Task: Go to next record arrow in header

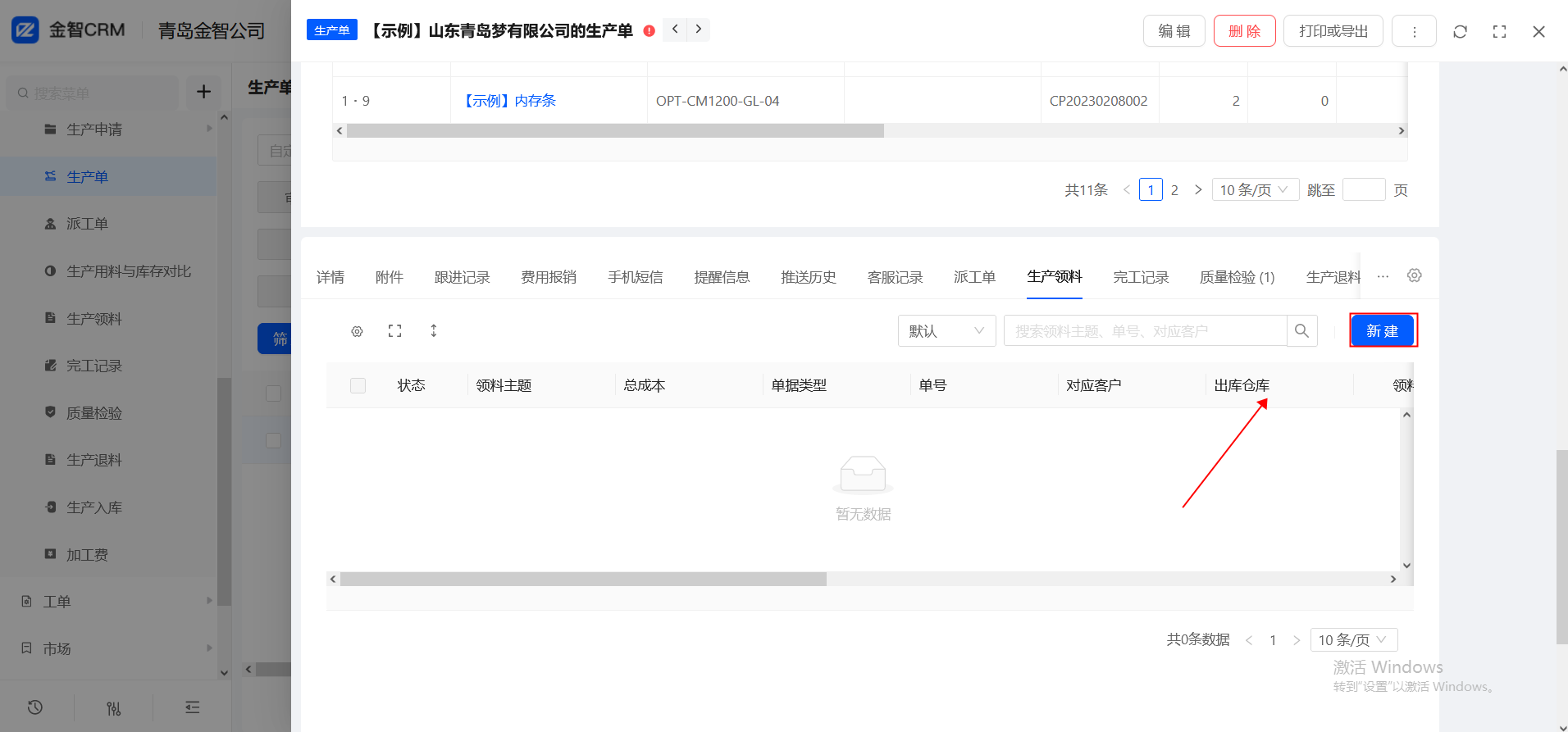Action: 698,30
